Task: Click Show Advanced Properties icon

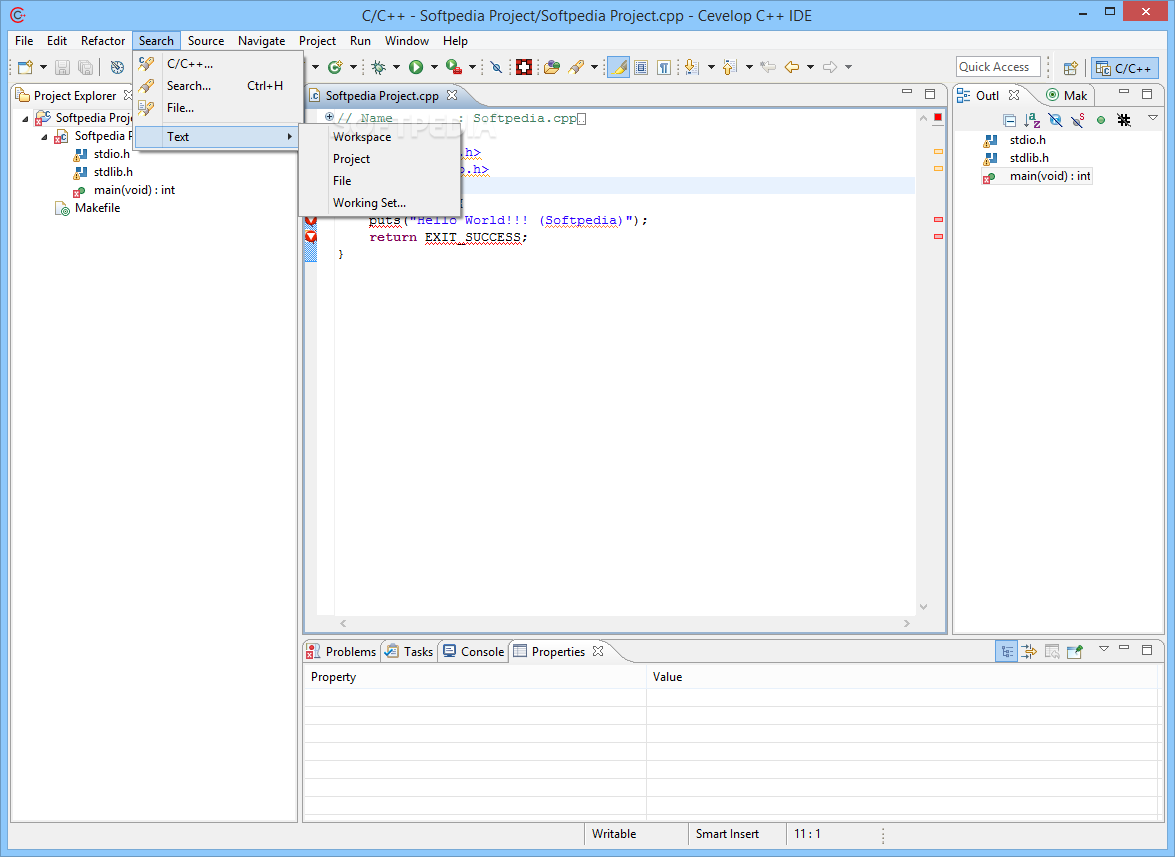Action: pyautogui.click(x=1029, y=651)
